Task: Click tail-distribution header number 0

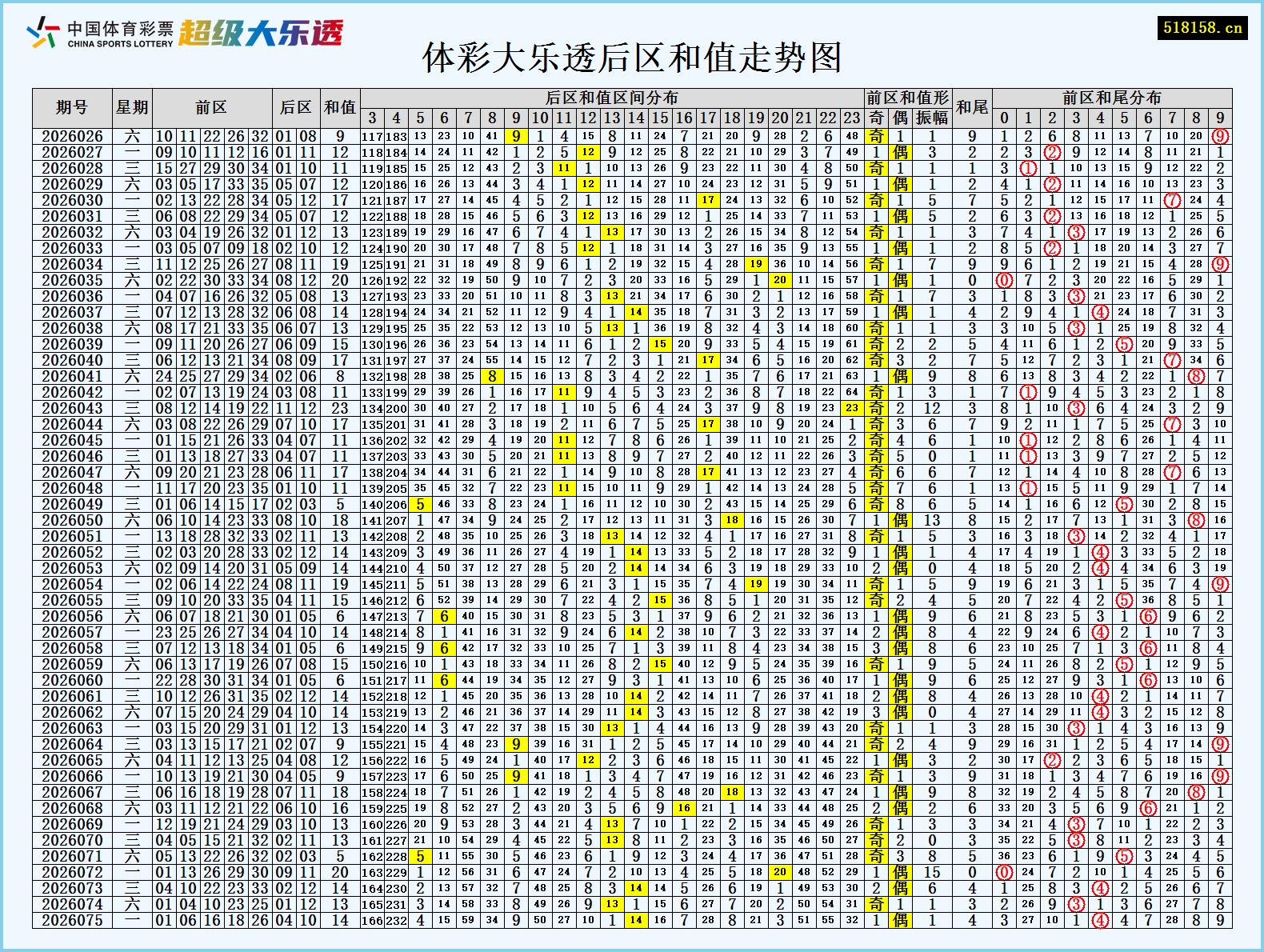Action: click(1004, 118)
